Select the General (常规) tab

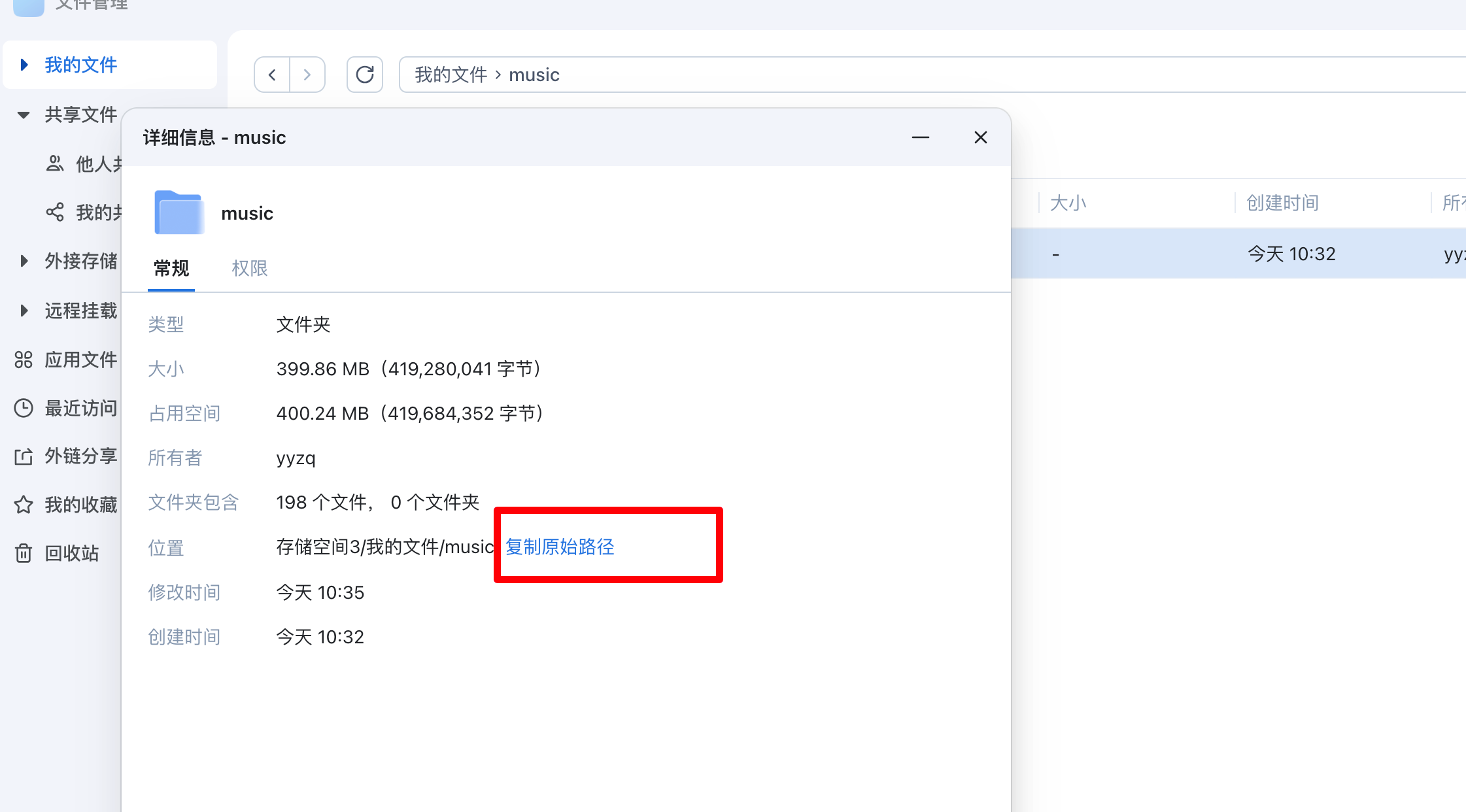(171, 268)
